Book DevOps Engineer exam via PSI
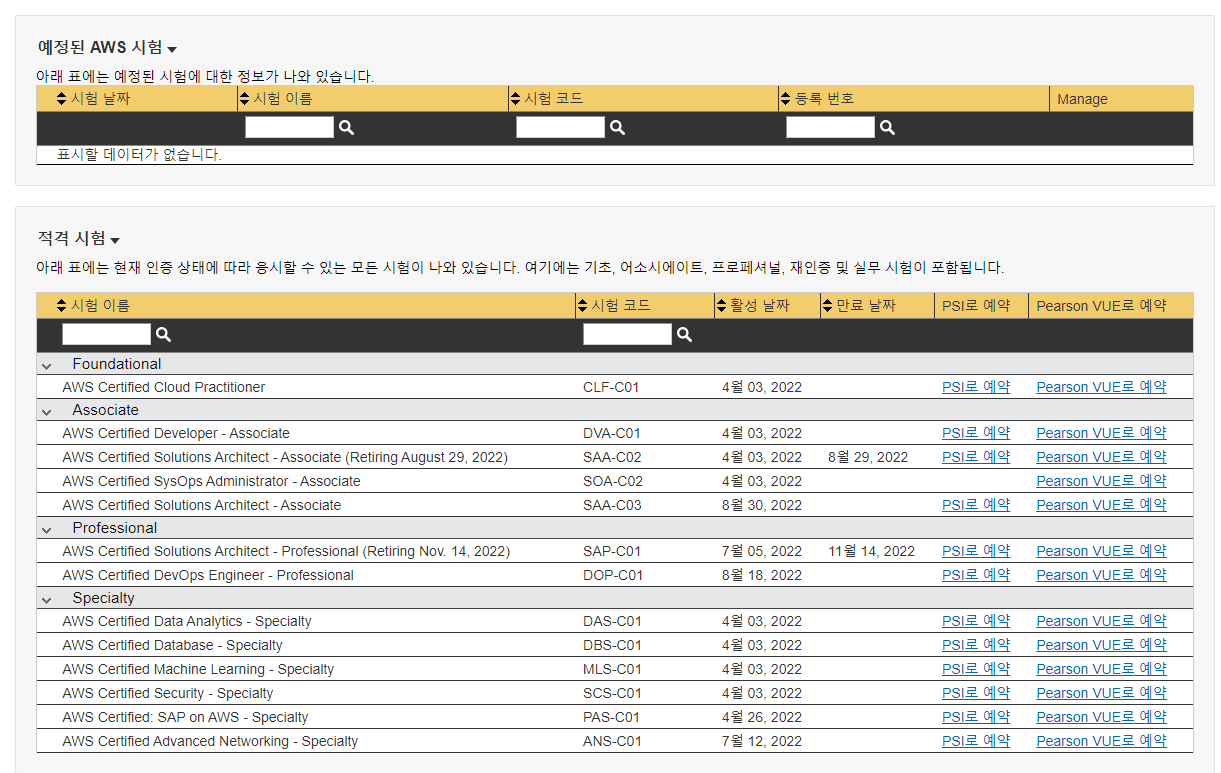The height and width of the screenshot is (773, 1221). point(976,575)
